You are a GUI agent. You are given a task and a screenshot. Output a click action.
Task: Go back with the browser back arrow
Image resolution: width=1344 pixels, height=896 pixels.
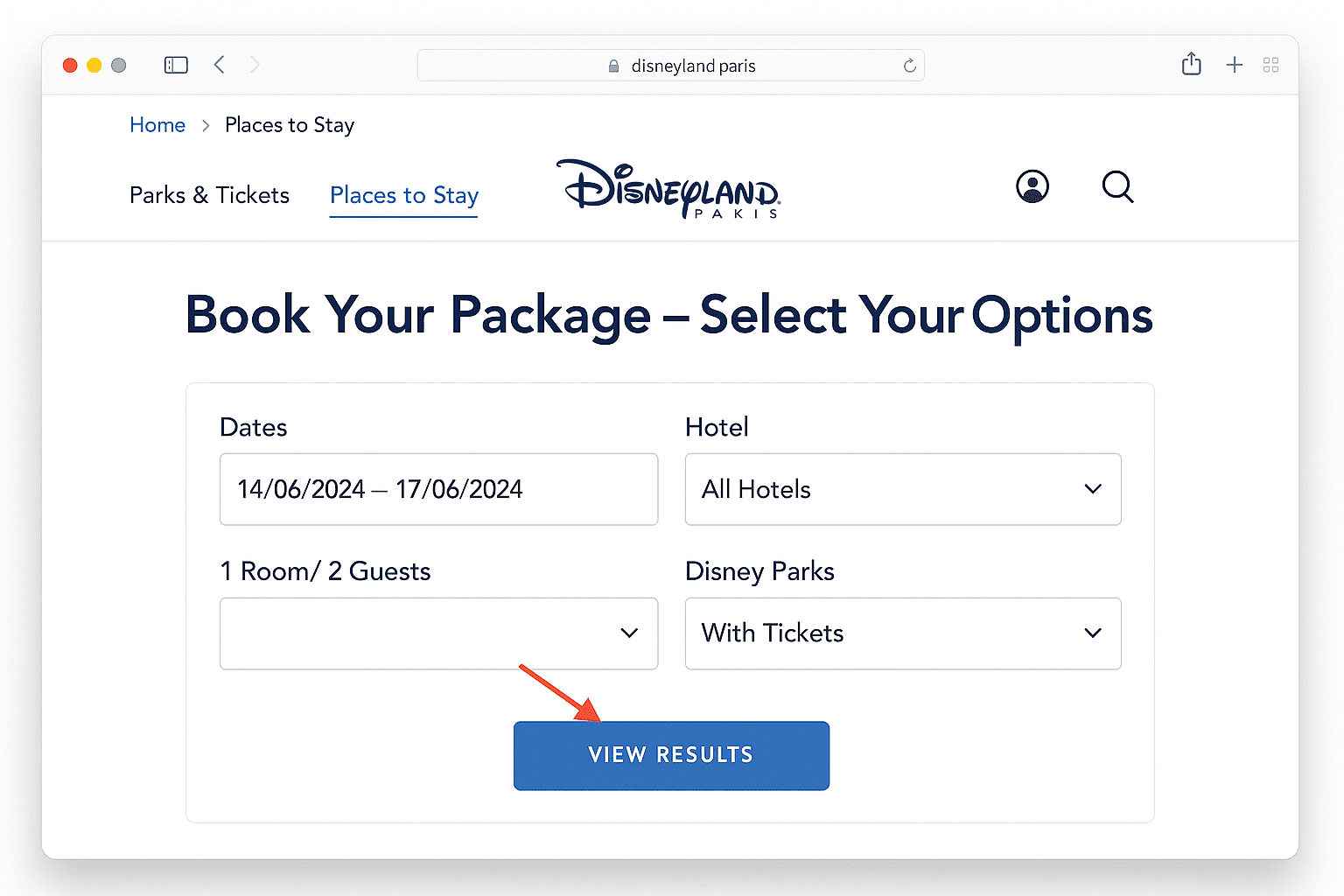(220, 65)
